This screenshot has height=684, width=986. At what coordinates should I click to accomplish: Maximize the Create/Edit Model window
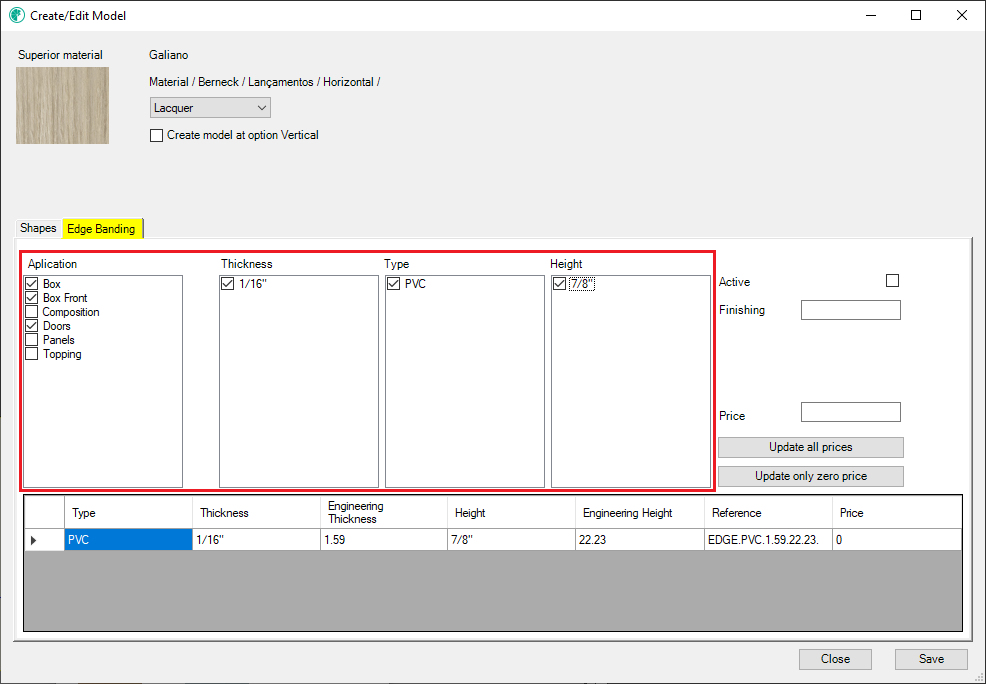(916, 15)
